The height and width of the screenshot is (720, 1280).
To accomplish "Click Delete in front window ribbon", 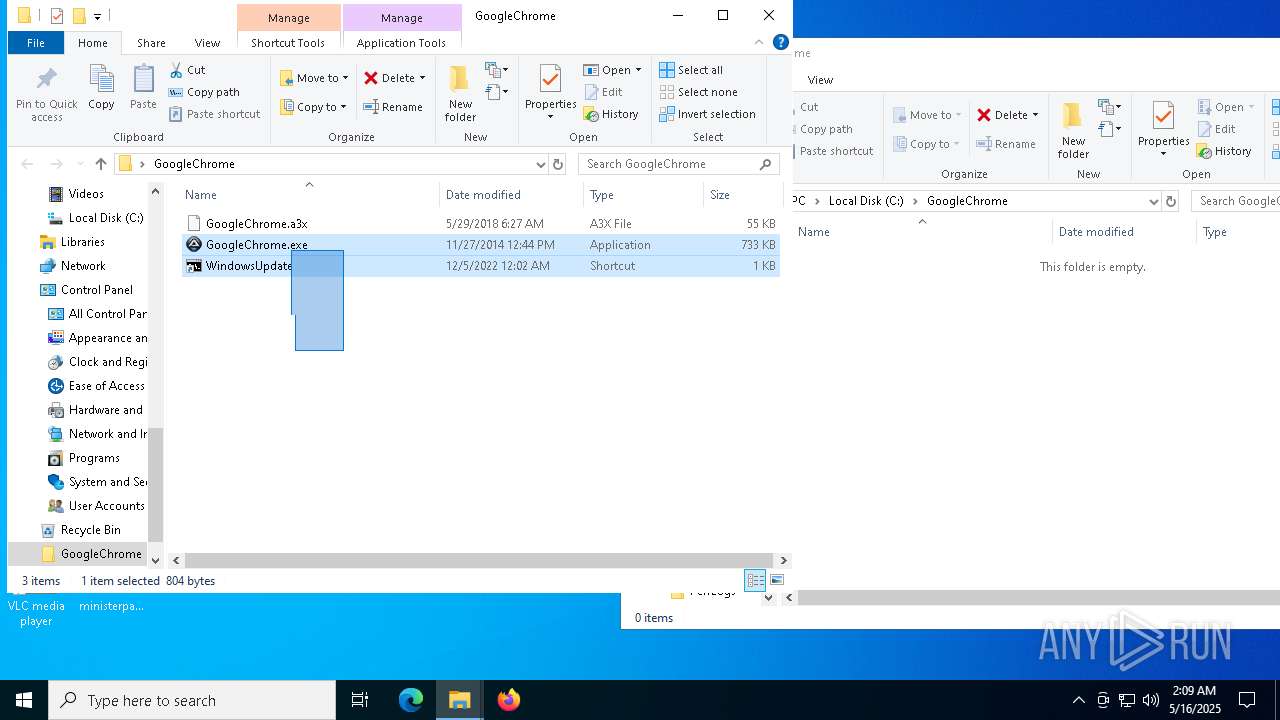I will tap(395, 78).
